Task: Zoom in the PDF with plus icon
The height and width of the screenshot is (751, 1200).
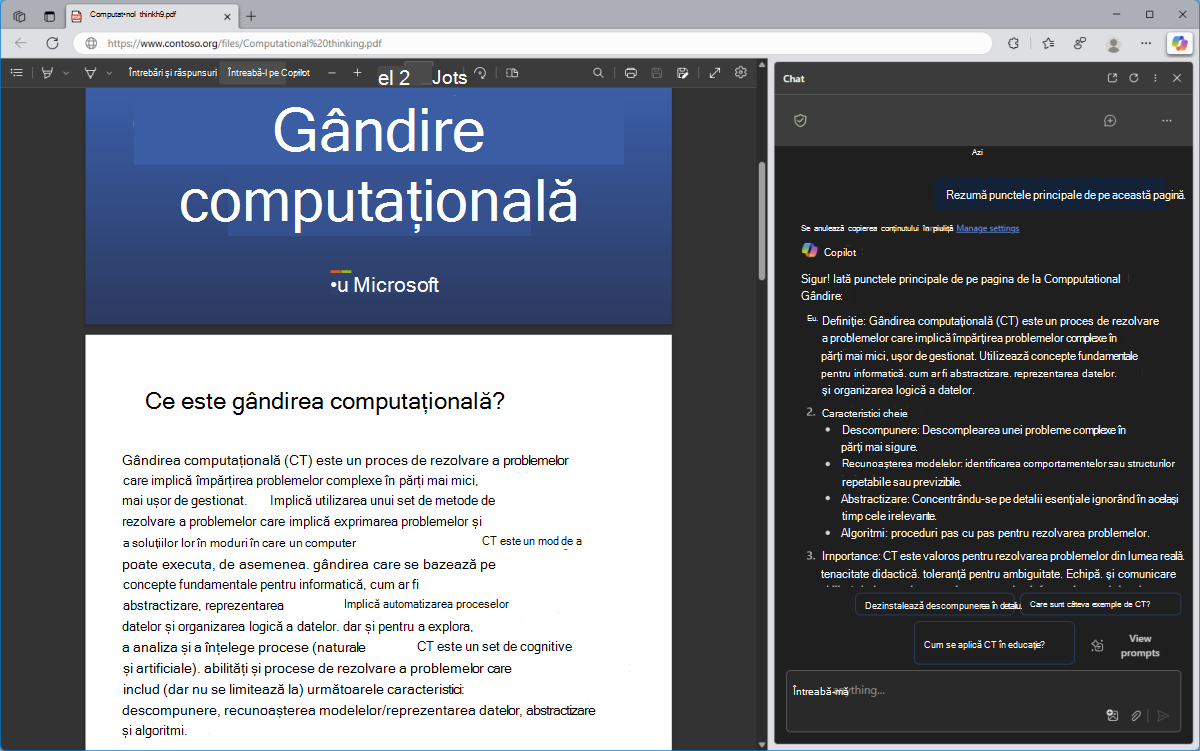Action: coord(358,73)
